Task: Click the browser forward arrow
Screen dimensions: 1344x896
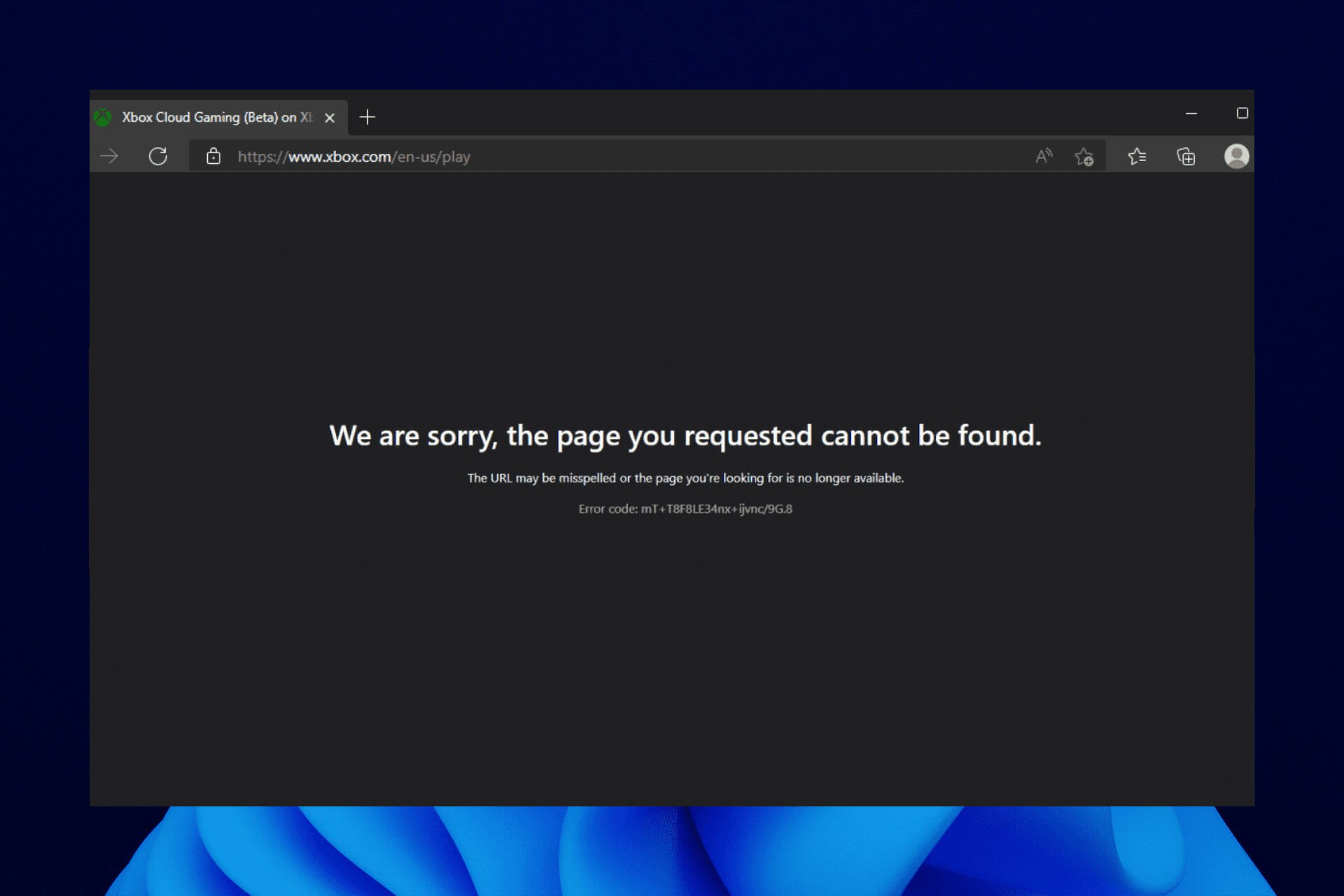Action: coord(109,156)
